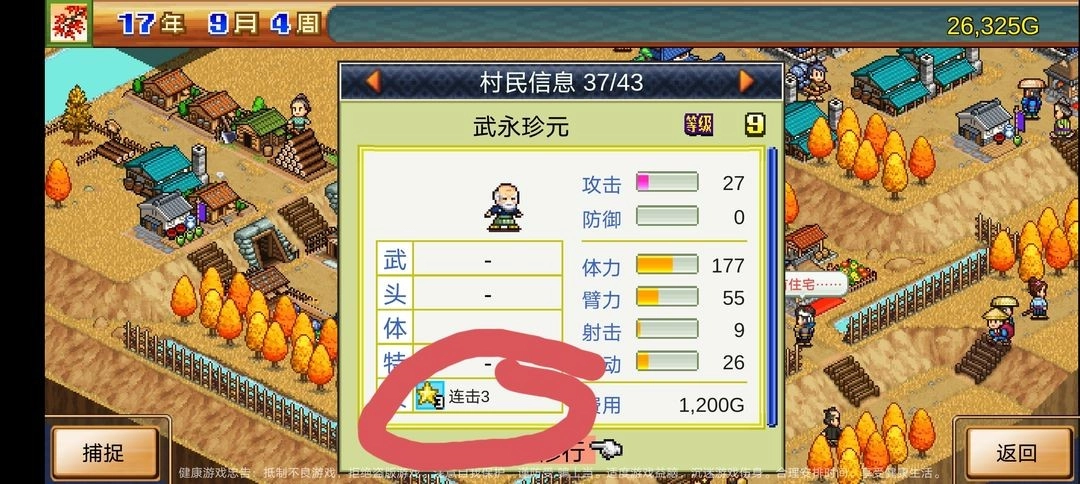Tap the 臂力 arm strength bar
The image size is (1080, 484).
(x=667, y=297)
